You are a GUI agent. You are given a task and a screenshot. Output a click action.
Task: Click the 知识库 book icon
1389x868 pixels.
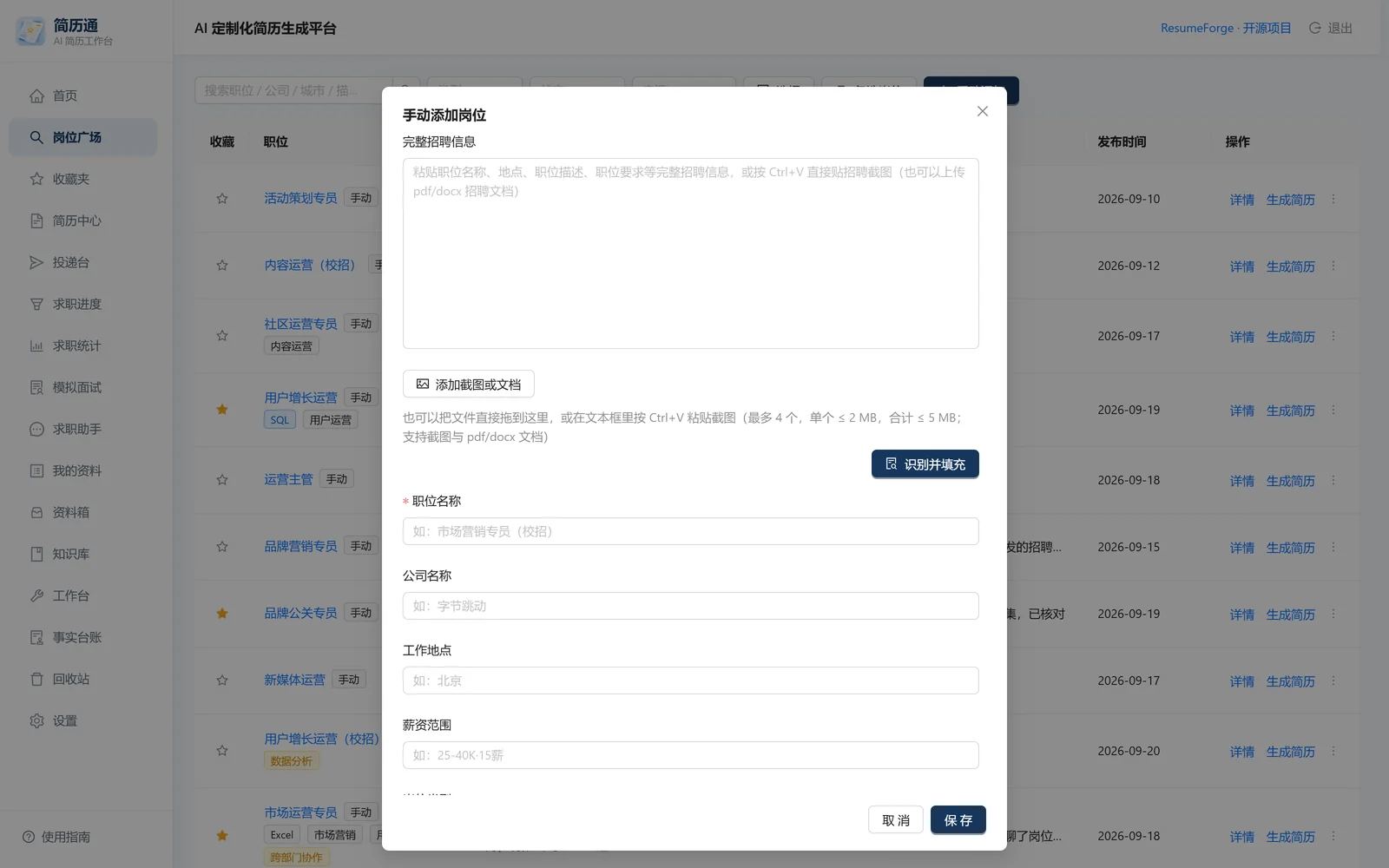pyautogui.click(x=36, y=554)
